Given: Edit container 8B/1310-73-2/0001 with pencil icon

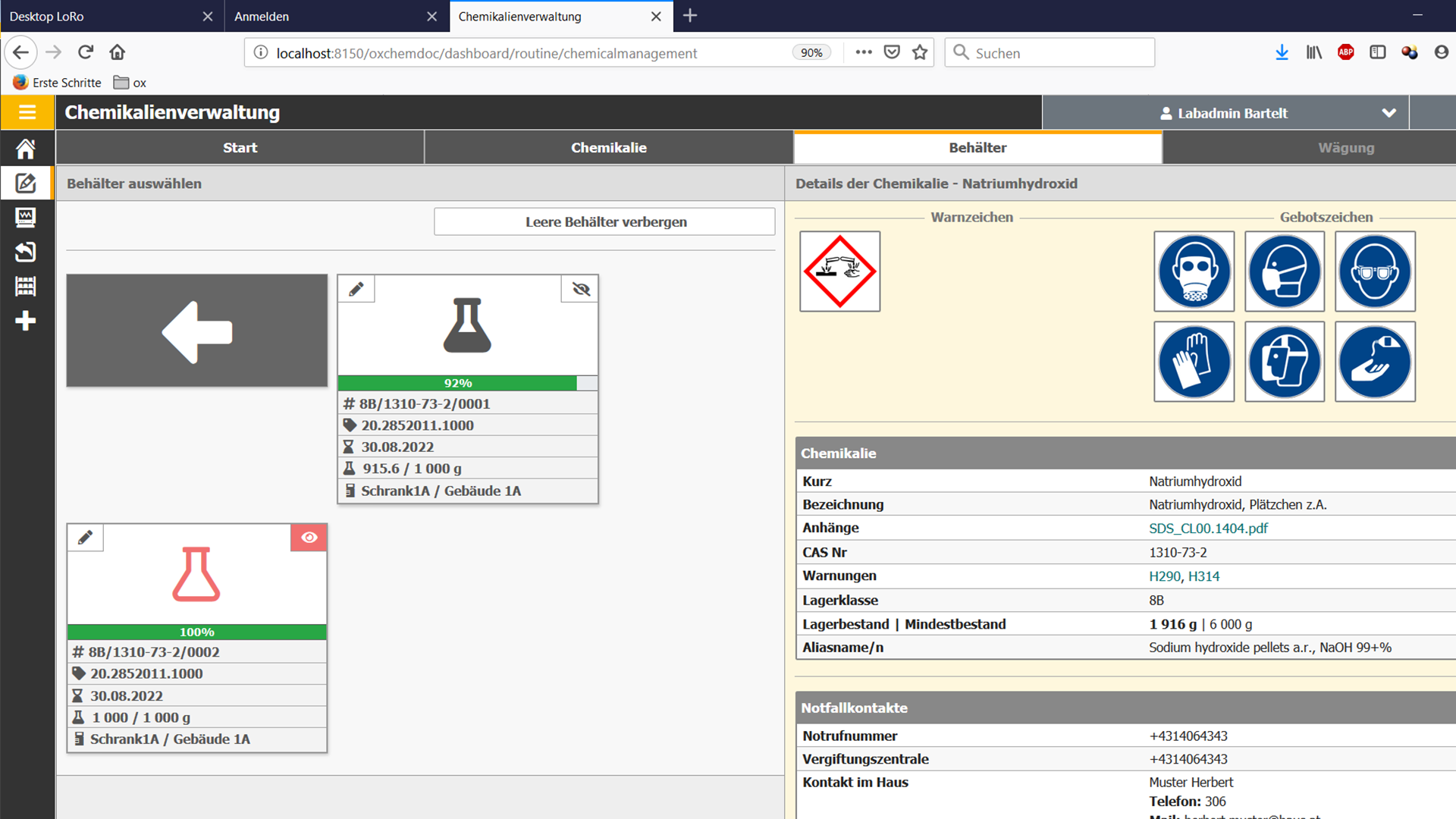Looking at the screenshot, I should click(356, 289).
